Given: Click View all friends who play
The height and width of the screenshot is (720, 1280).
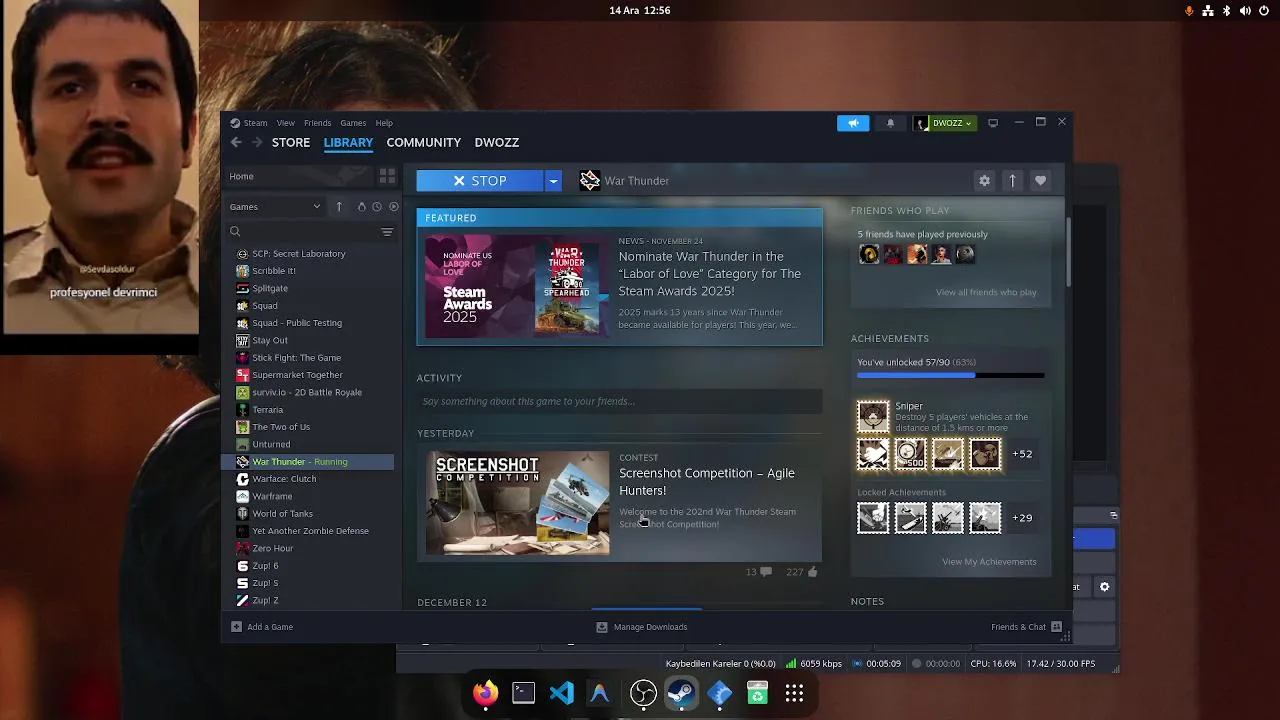Looking at the screenshot, I should tap(986, 293).
